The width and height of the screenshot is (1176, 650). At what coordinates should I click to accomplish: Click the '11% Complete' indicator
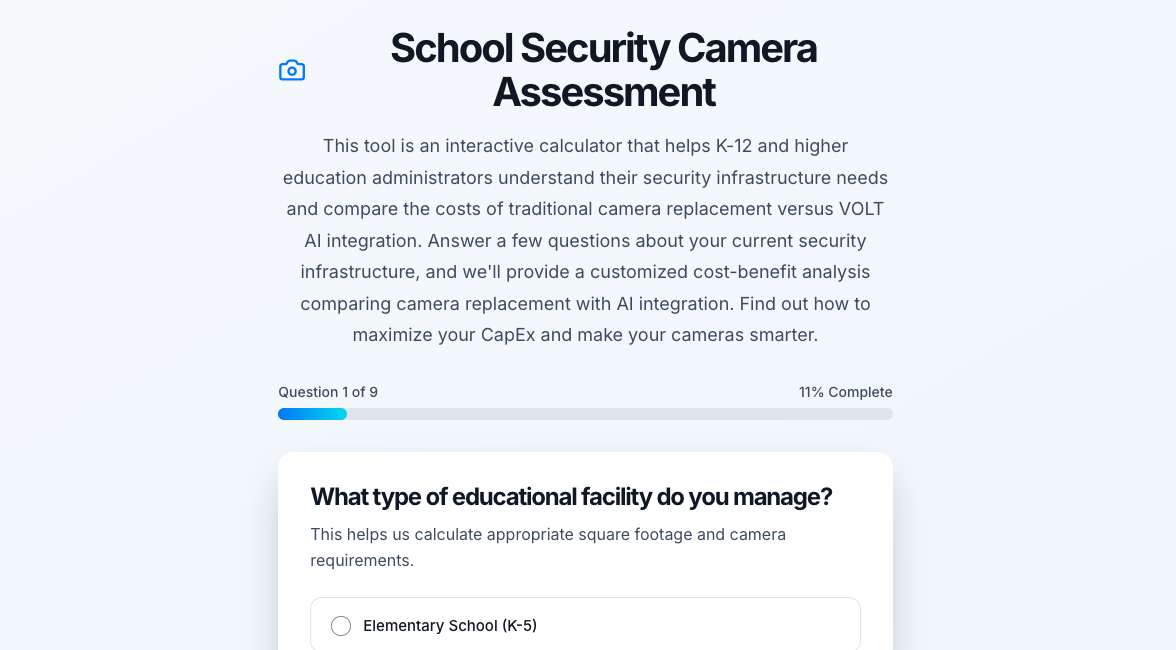click(x=845, y=392)
